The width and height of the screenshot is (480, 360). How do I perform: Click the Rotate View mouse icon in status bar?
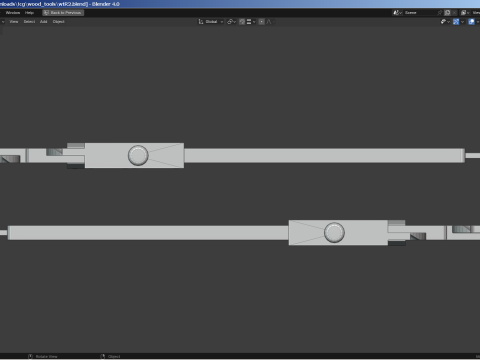tap(30, 356)
